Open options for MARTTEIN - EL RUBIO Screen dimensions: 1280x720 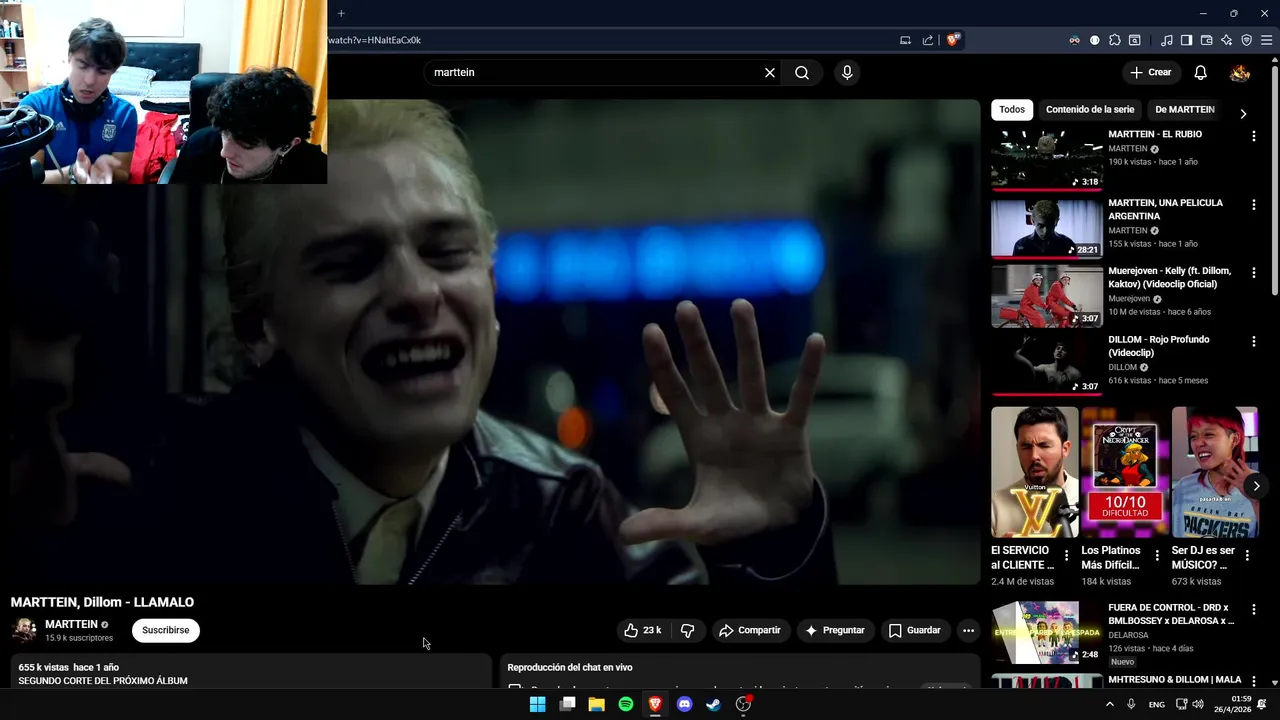click(1253, 136)
